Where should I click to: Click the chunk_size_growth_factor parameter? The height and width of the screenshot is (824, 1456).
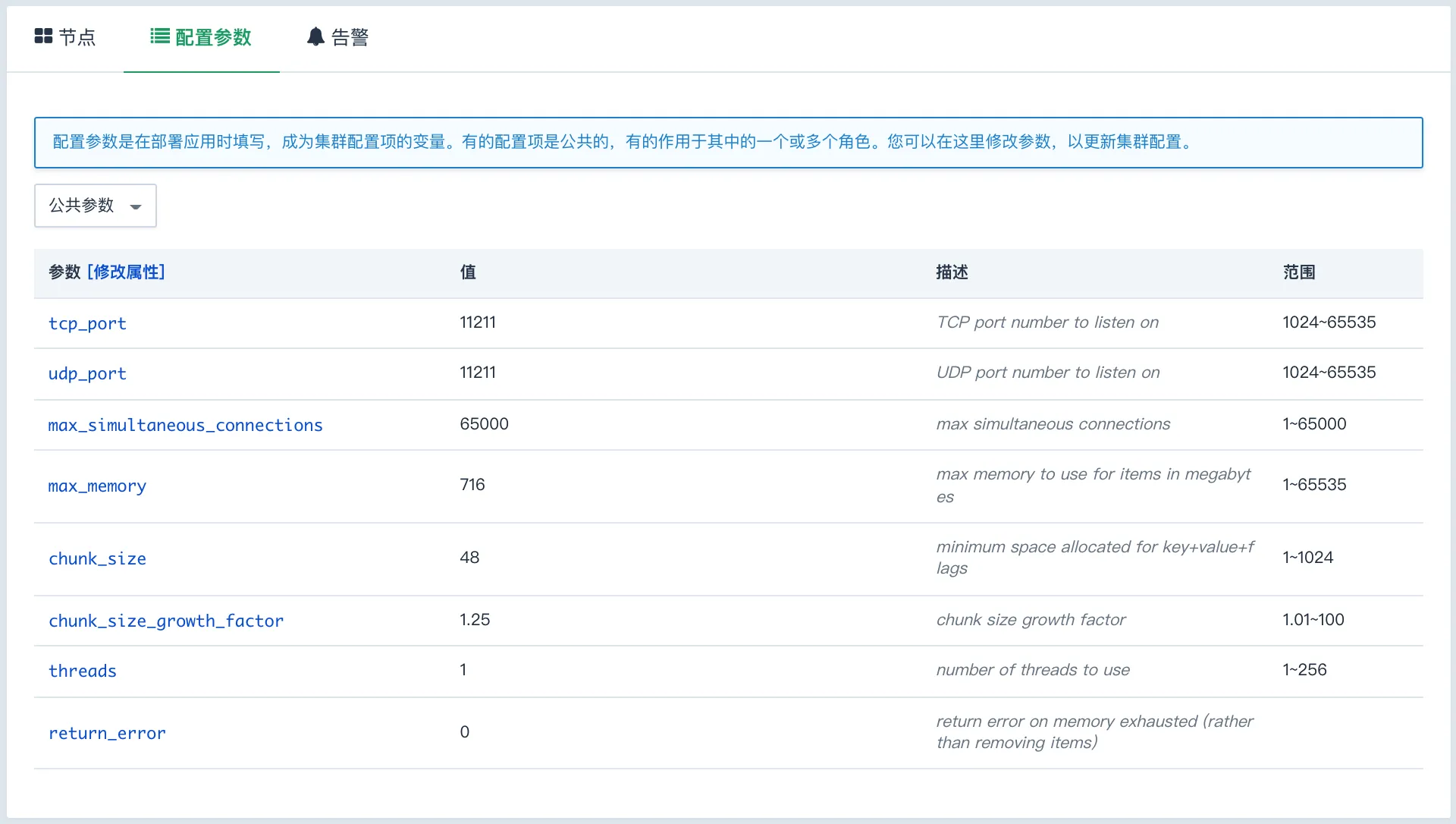tap(166, 621)
